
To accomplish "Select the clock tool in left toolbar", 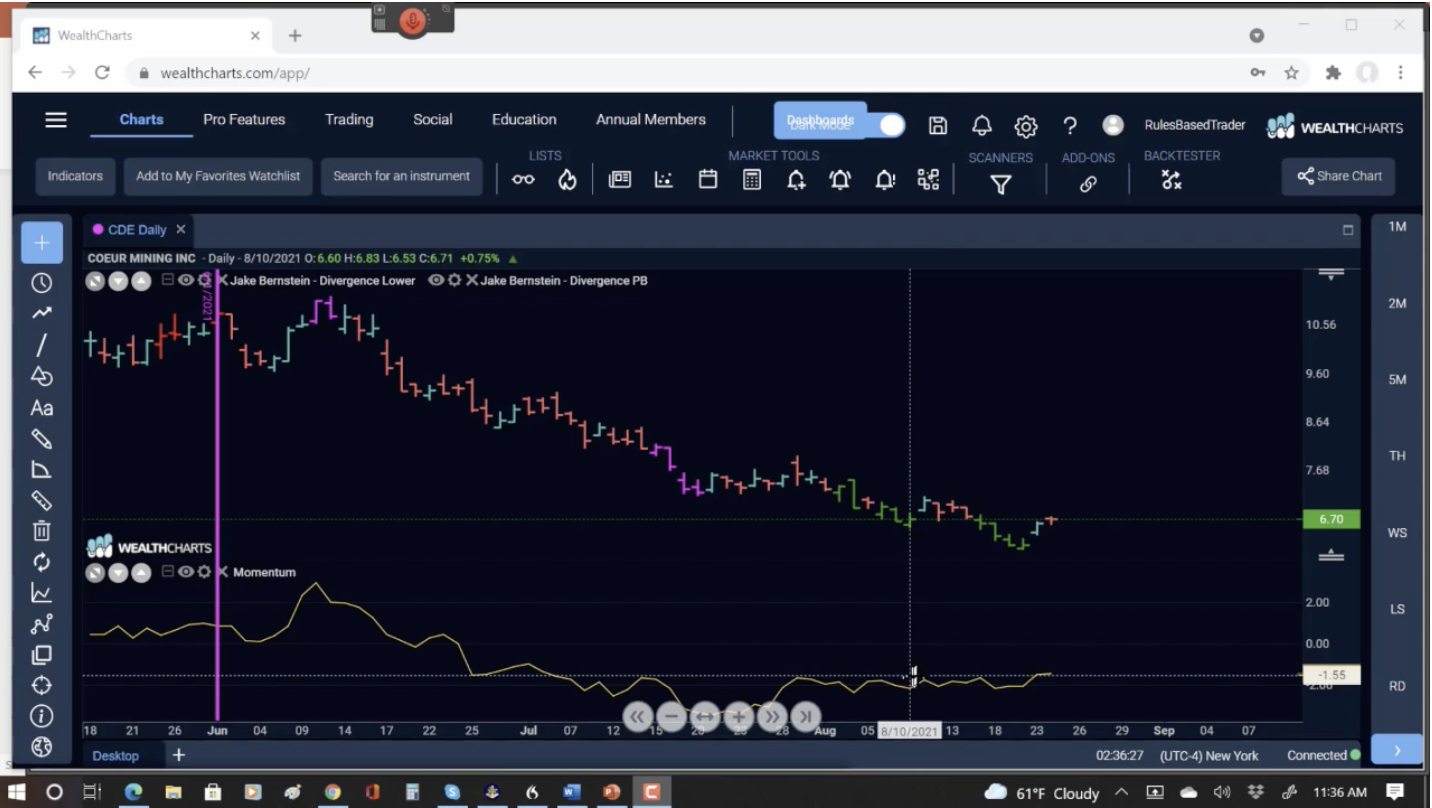I will tap(42, 283).
